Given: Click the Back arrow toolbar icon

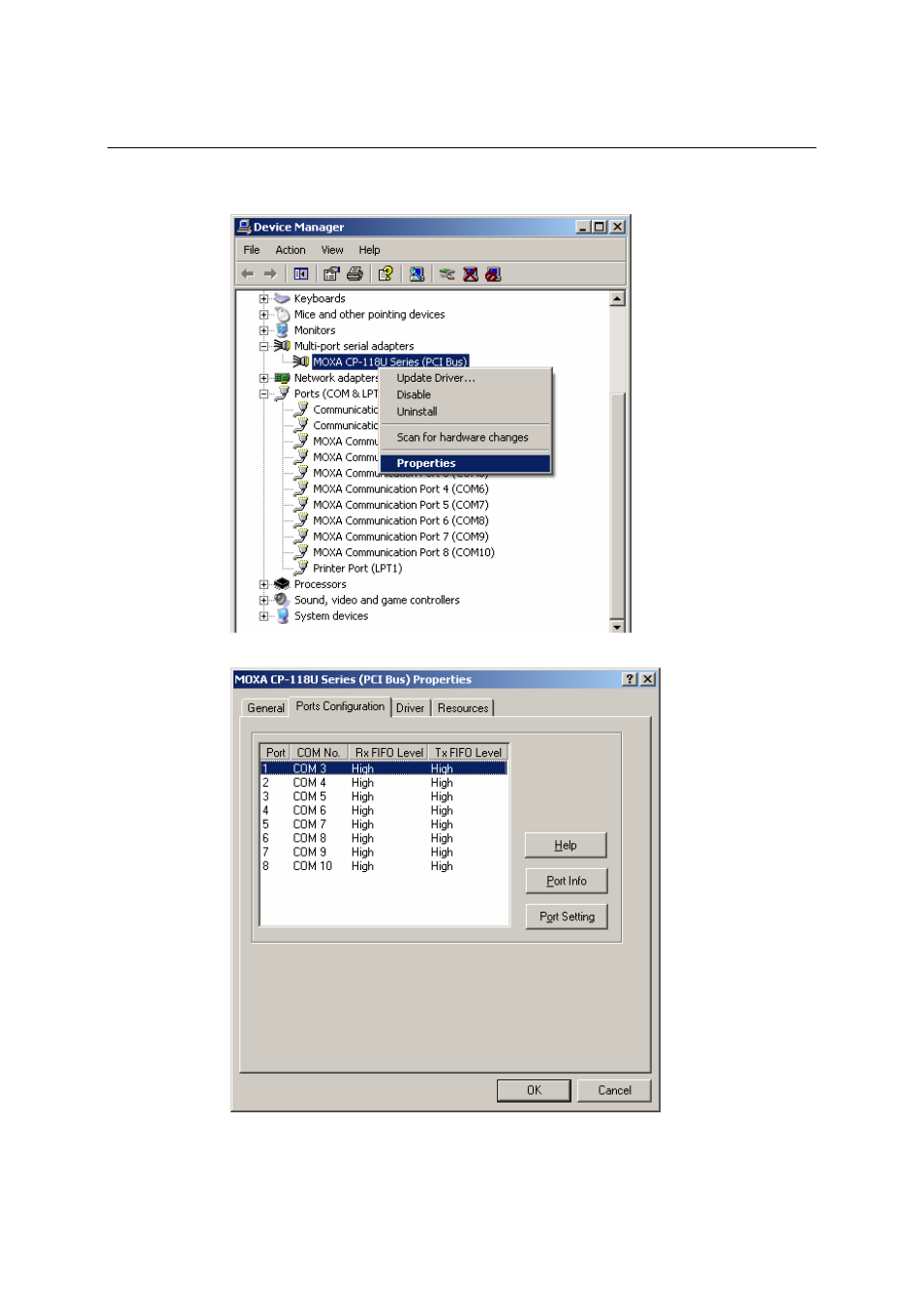Looking at the screenshot, I should coord(248,274).
